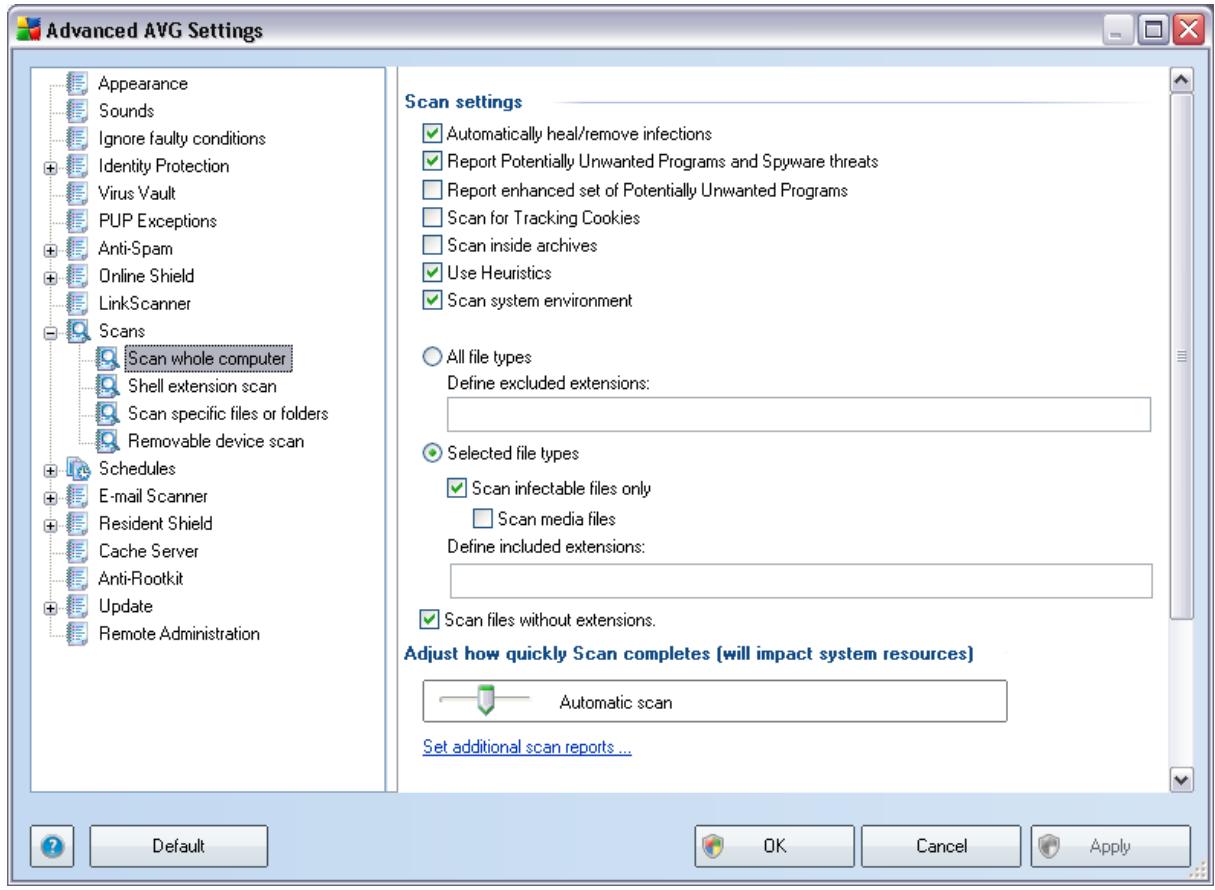Select Shell extension scan in tree
The width and height of the screenshot is (1215, 890).
coord(201,385)
